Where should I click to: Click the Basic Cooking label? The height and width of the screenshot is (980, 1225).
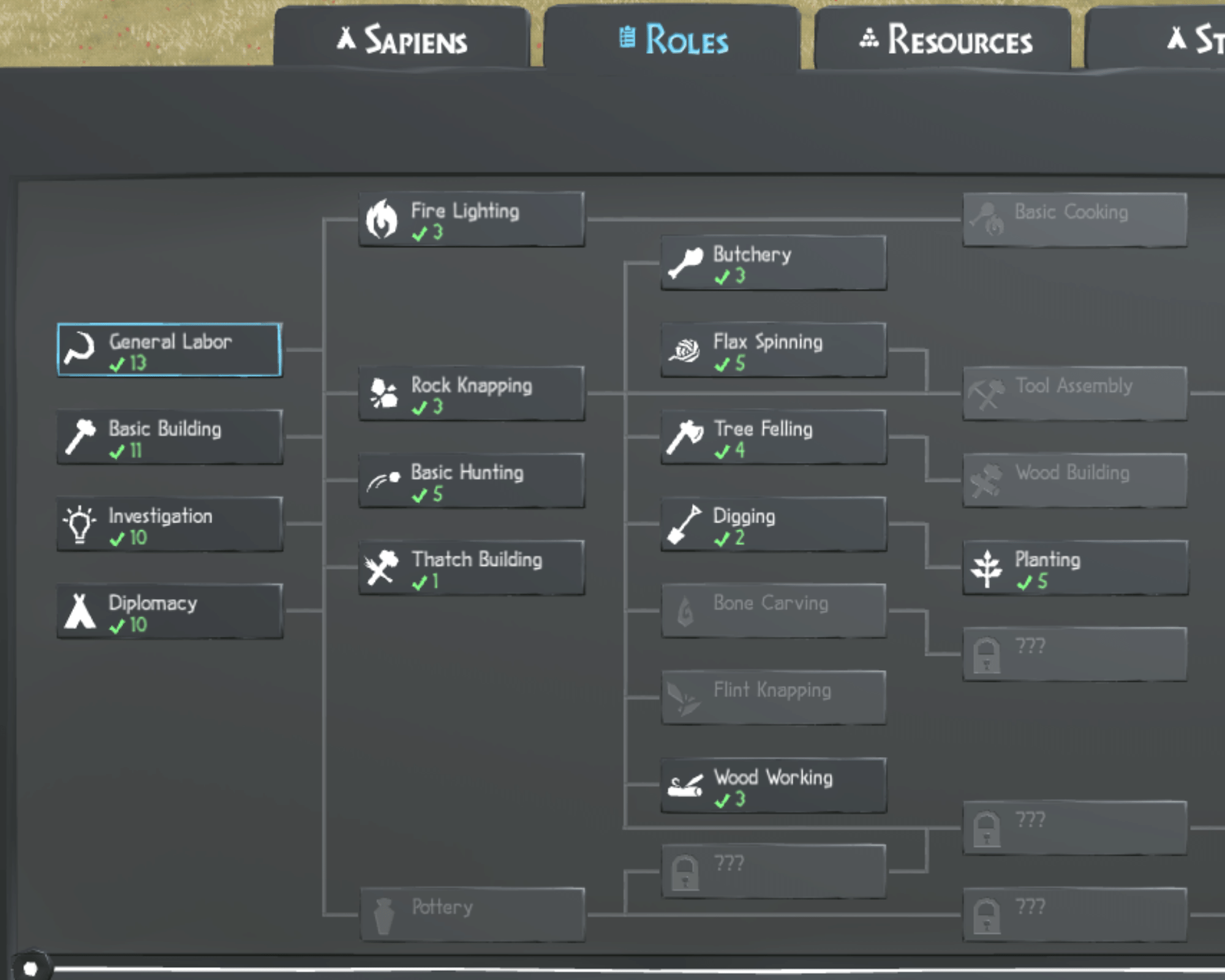click(x=1071, y=212)
